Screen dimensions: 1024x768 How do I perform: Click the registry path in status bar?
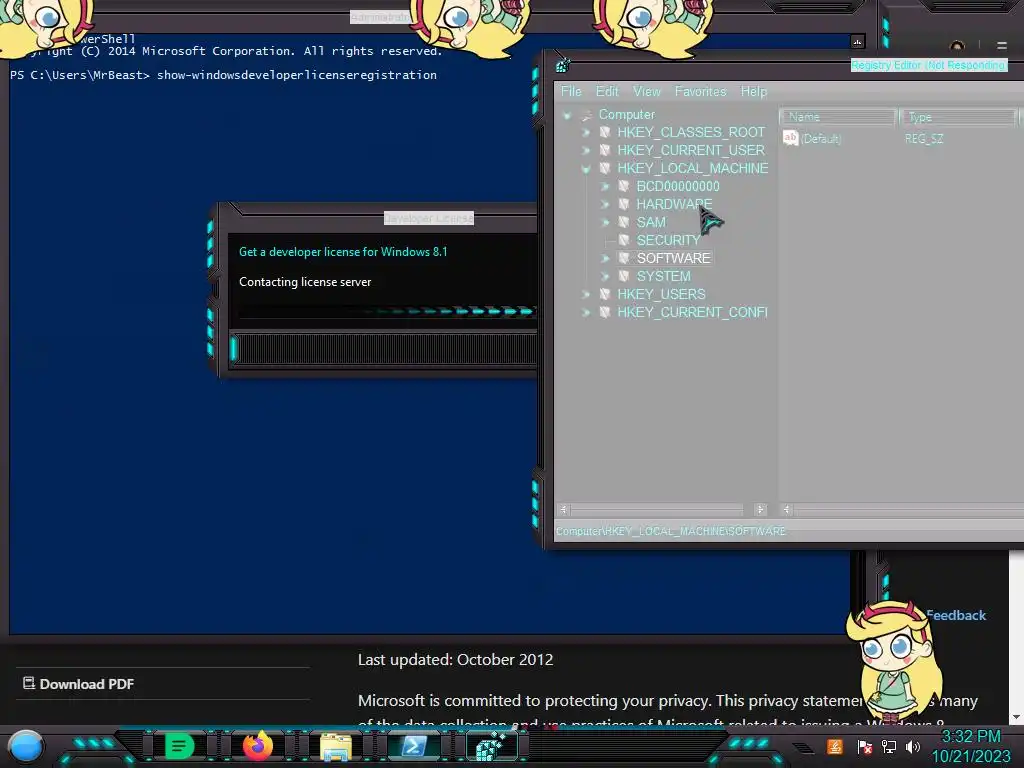pyautogui.click(x=670, y=531)
